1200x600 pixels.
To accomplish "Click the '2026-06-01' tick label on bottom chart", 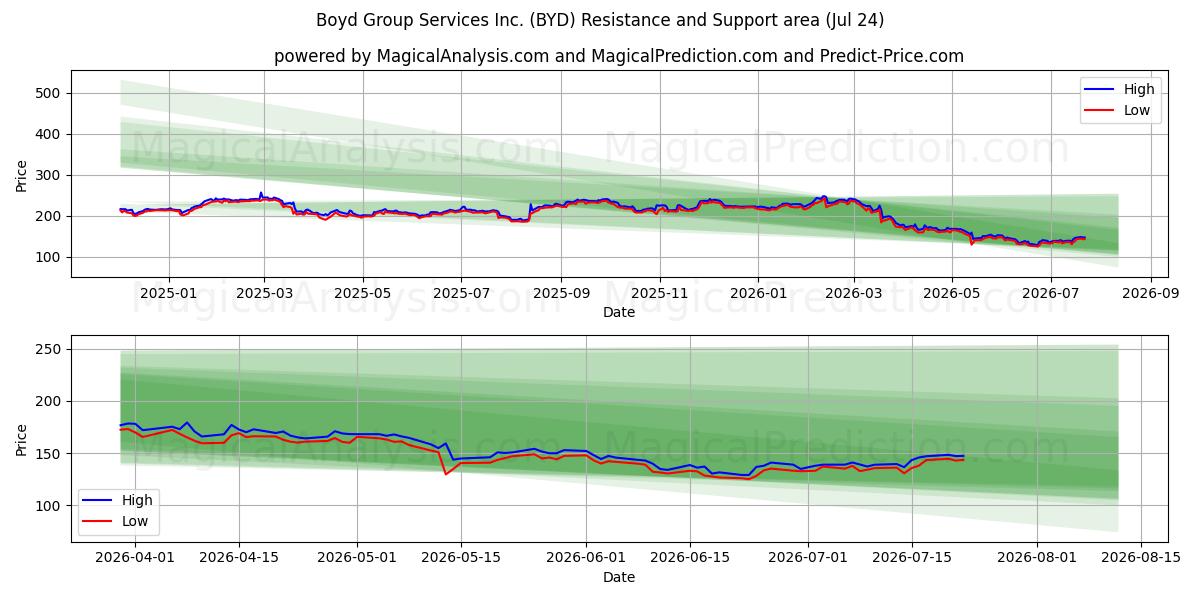I will click(x=587, y=560).
